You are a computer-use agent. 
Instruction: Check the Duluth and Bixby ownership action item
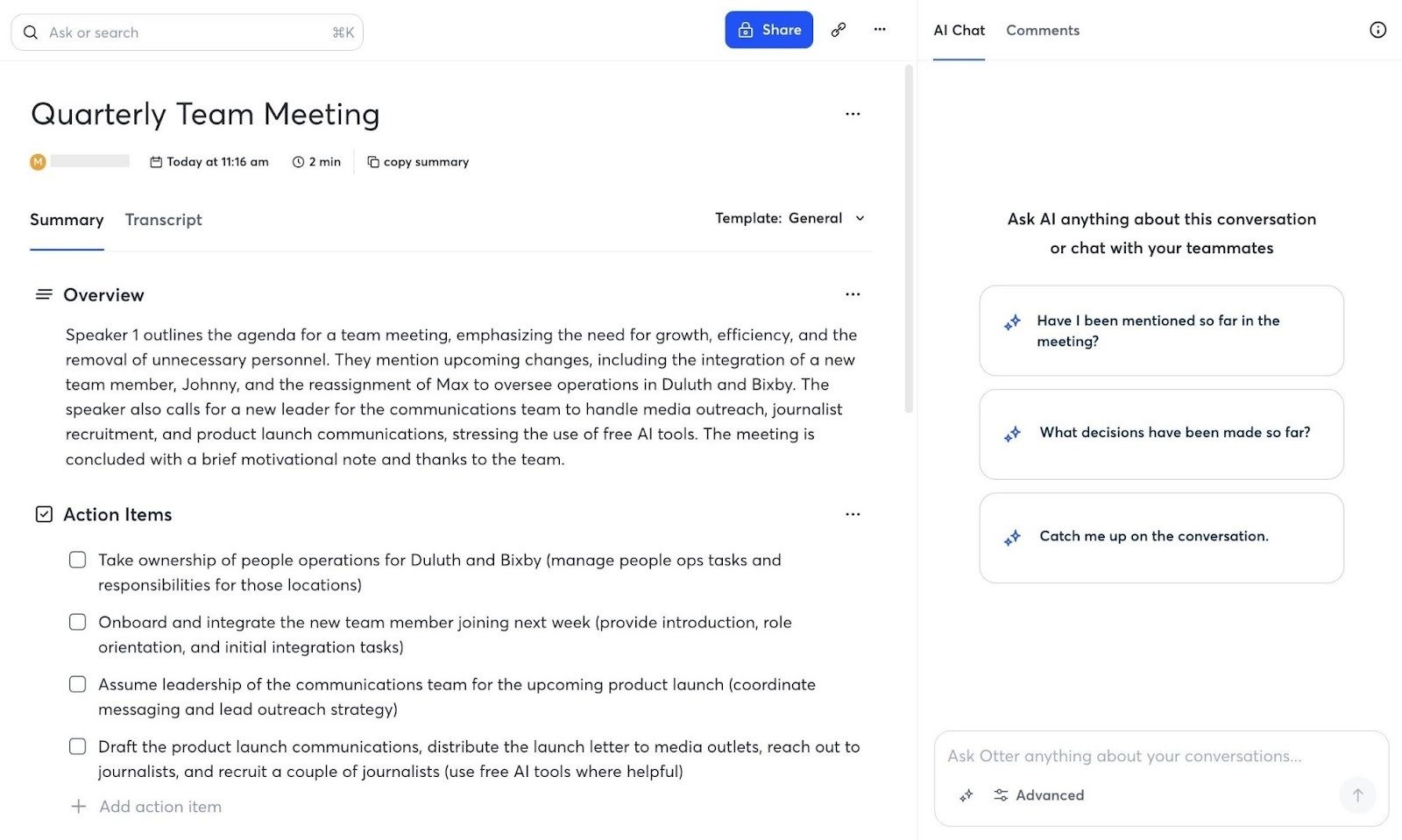click(x=78, y=560)
